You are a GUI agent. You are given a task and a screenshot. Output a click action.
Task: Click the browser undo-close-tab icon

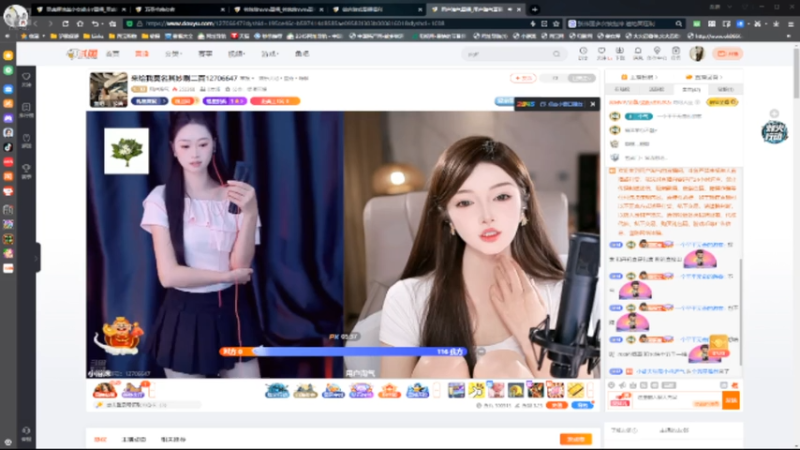[95, 23]
